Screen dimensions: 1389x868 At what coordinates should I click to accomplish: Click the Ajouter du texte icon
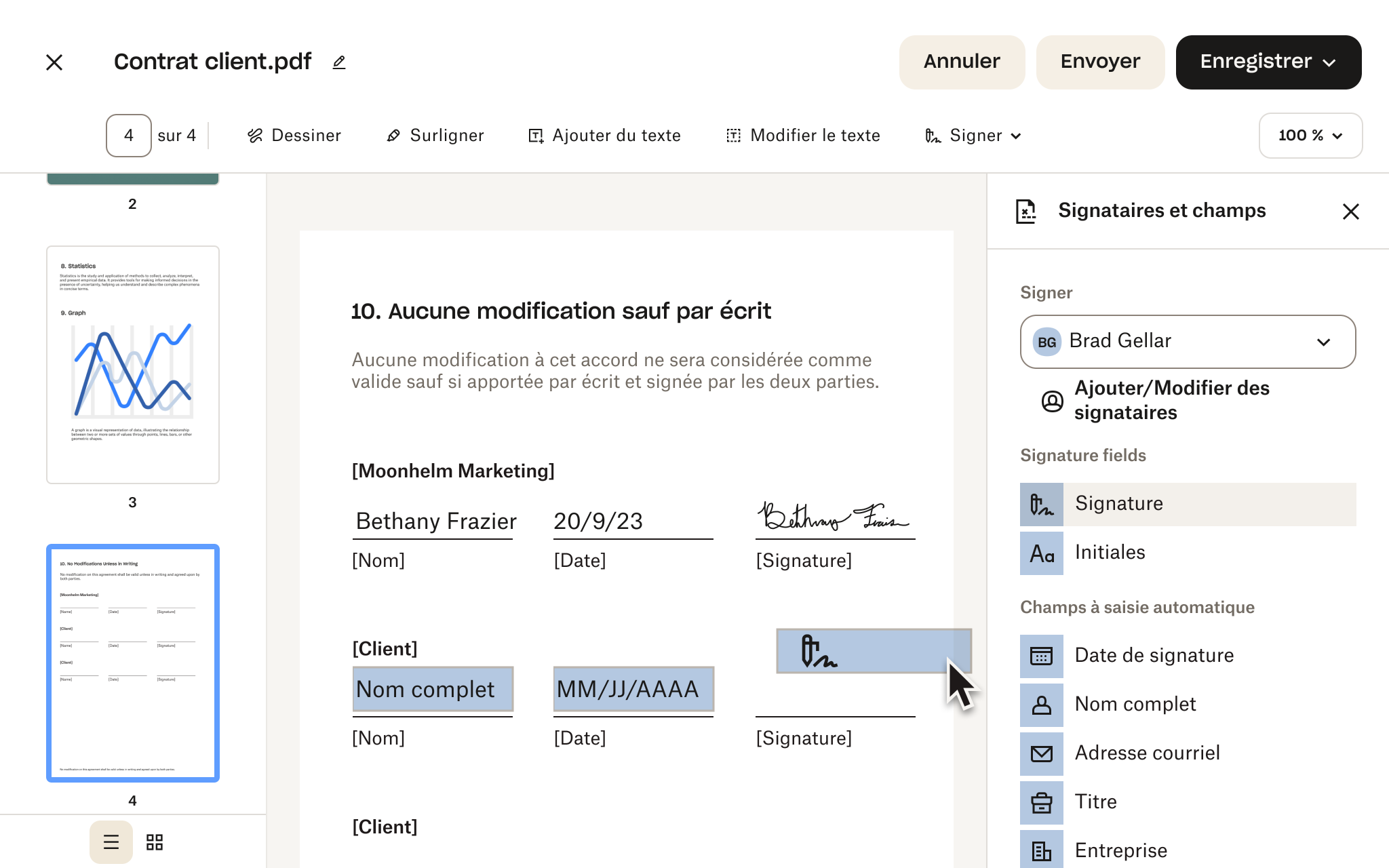point(536,136)
